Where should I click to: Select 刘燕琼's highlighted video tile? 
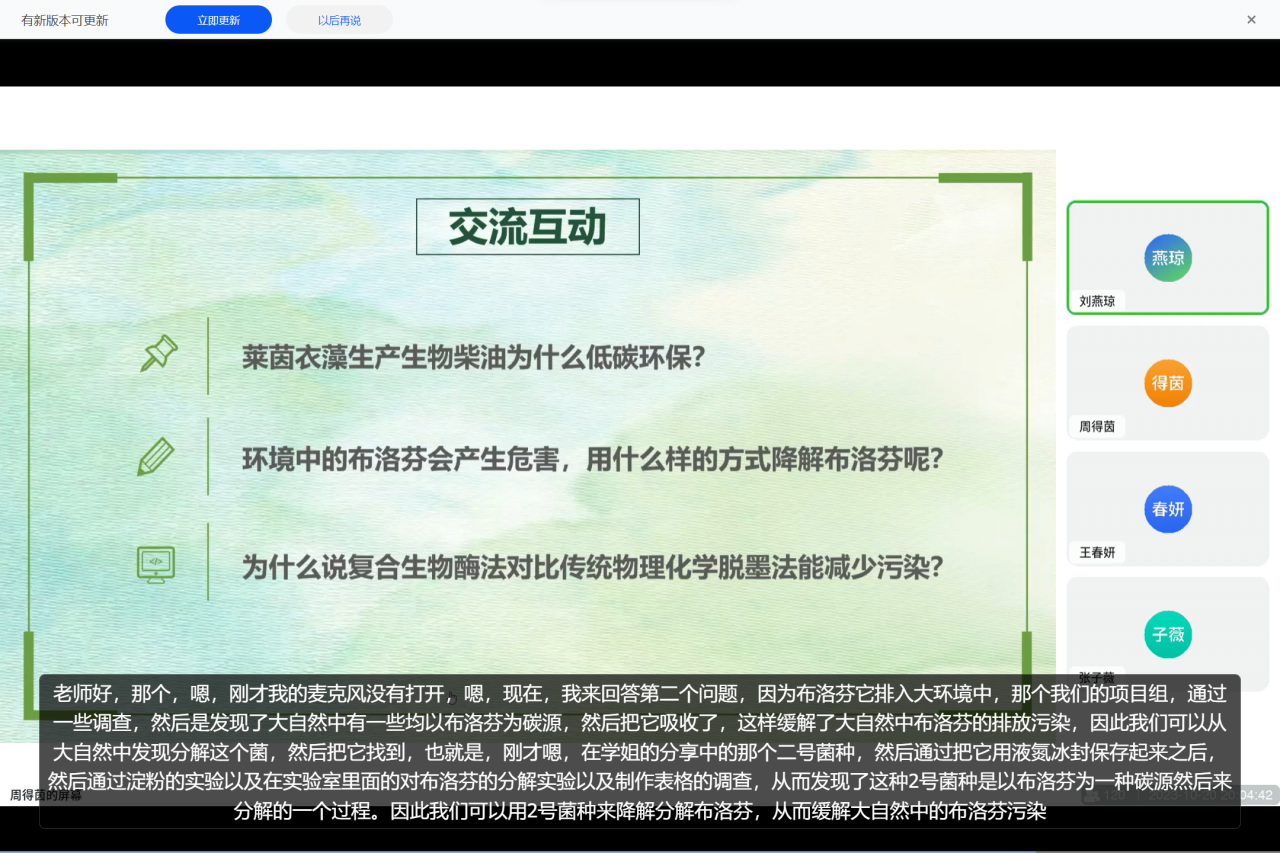[1167, 258]
